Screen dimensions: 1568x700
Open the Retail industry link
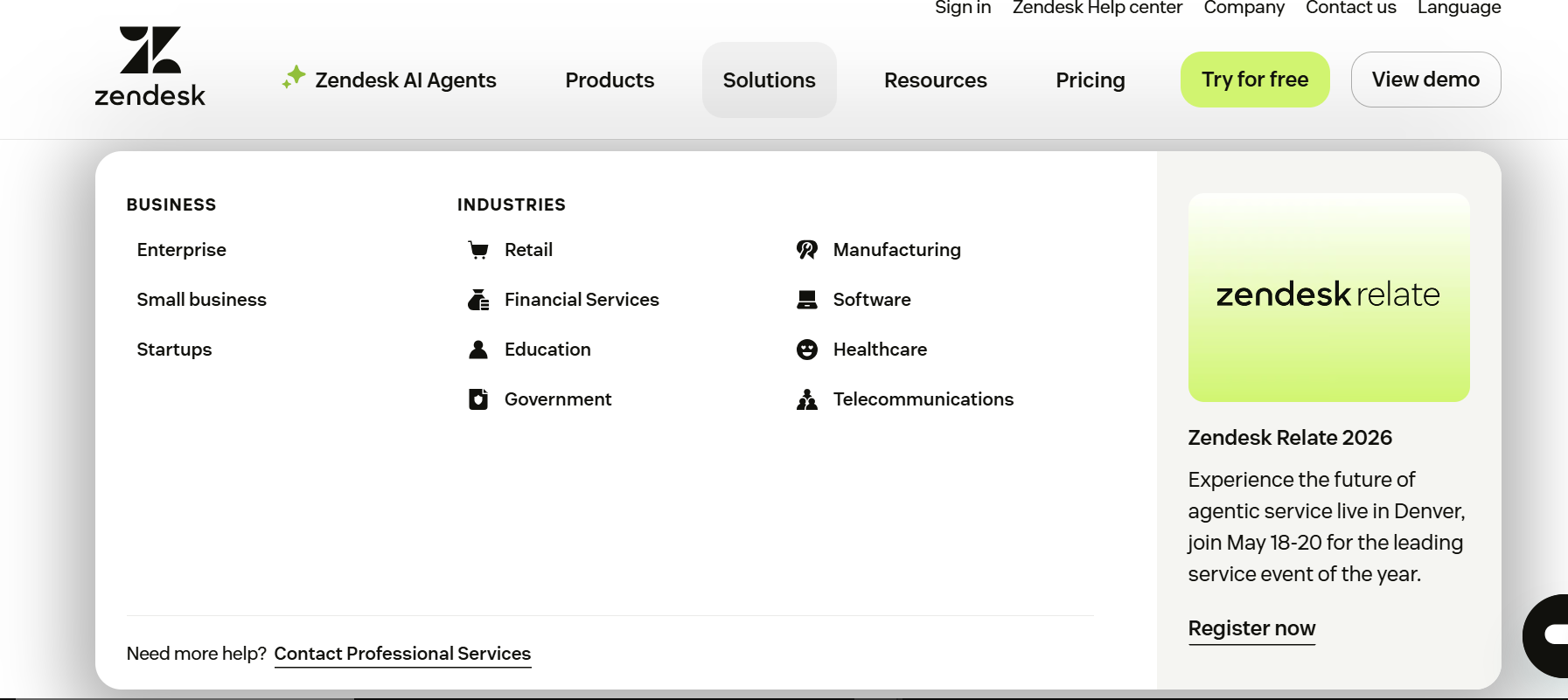tap(528, 250)
